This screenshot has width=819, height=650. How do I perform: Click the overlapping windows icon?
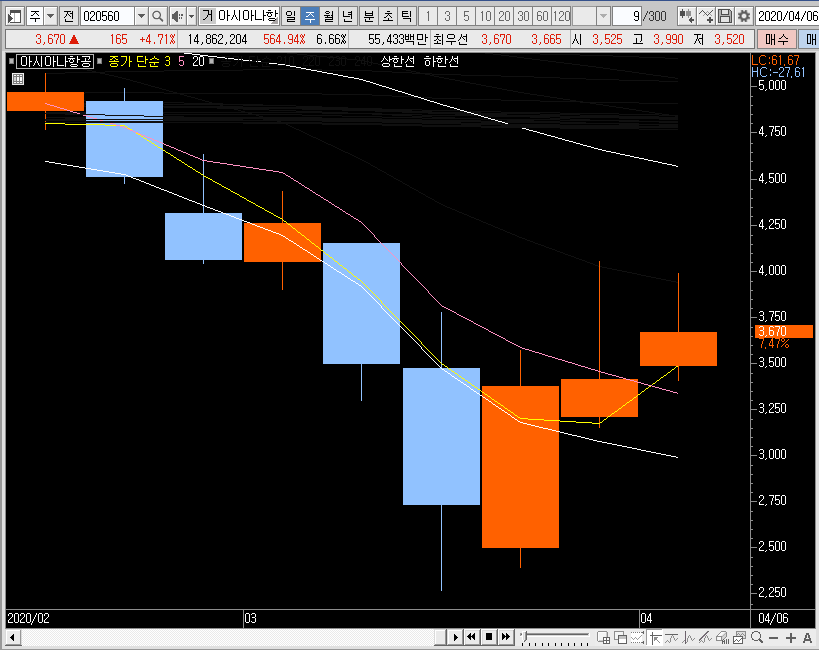pos(621,637)
